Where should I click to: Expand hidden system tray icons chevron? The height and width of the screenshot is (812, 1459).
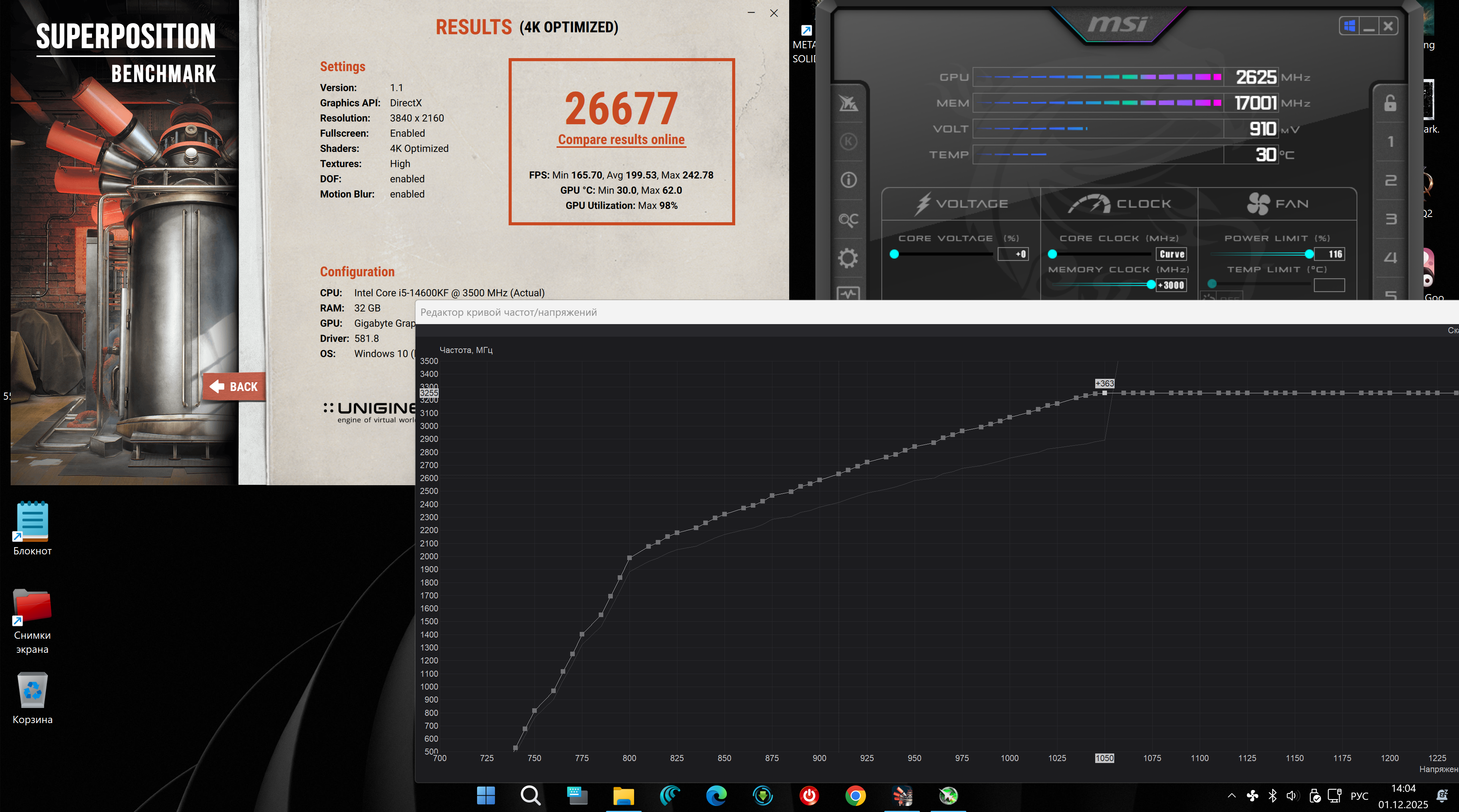pos(1231,796)
